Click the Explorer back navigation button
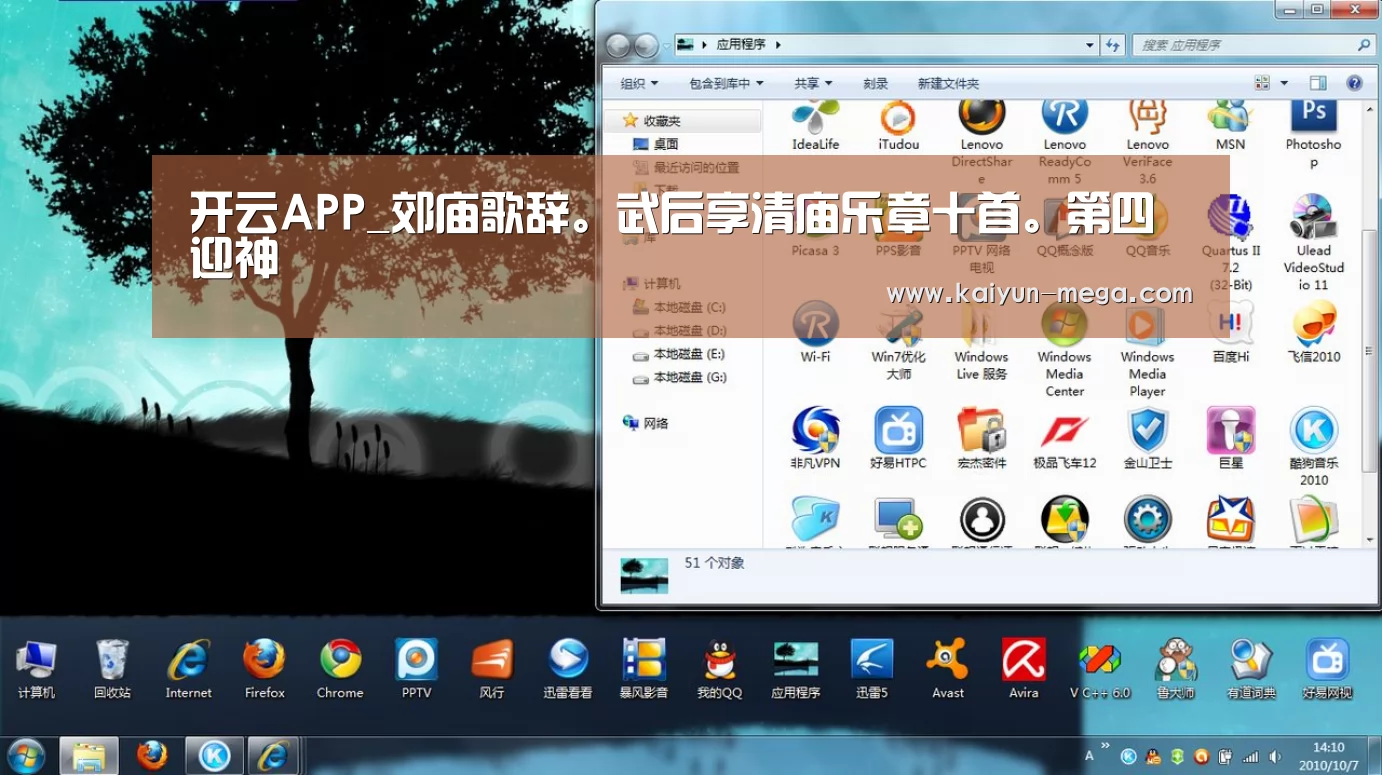Viewport: 1382px width, 775px height. pos(618,45)
